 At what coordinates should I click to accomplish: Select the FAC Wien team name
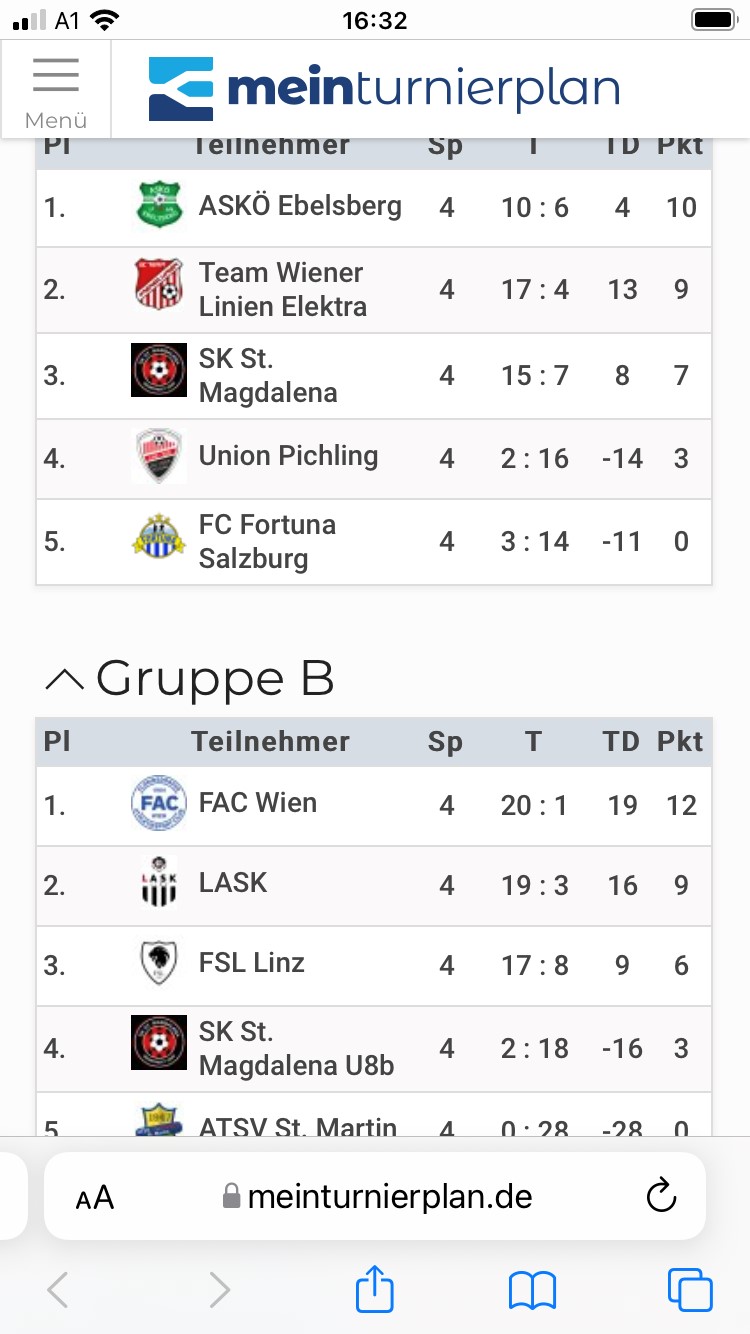(258, 803)
